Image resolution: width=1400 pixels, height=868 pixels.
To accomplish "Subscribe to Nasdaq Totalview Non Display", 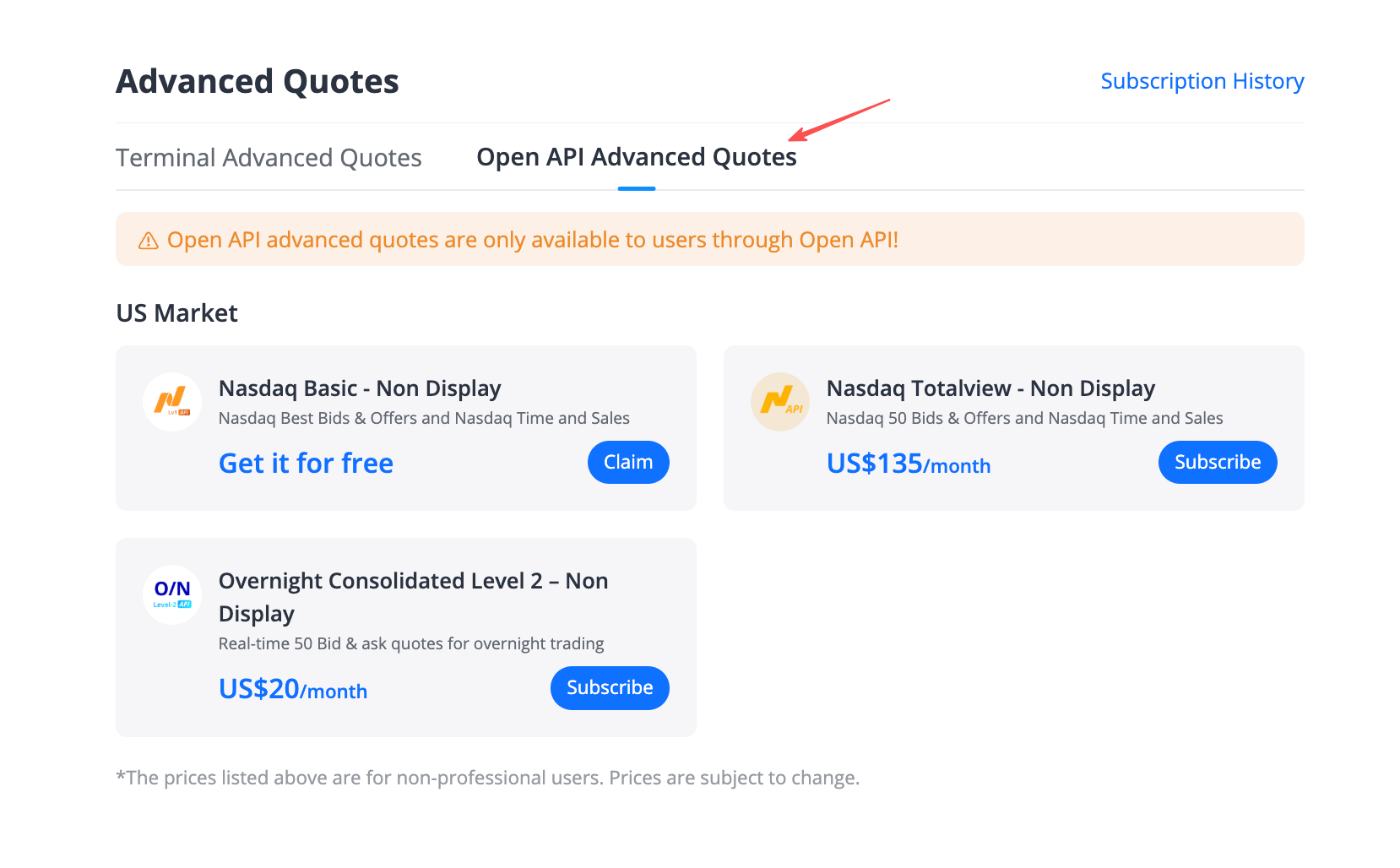I will point(1218,463).
